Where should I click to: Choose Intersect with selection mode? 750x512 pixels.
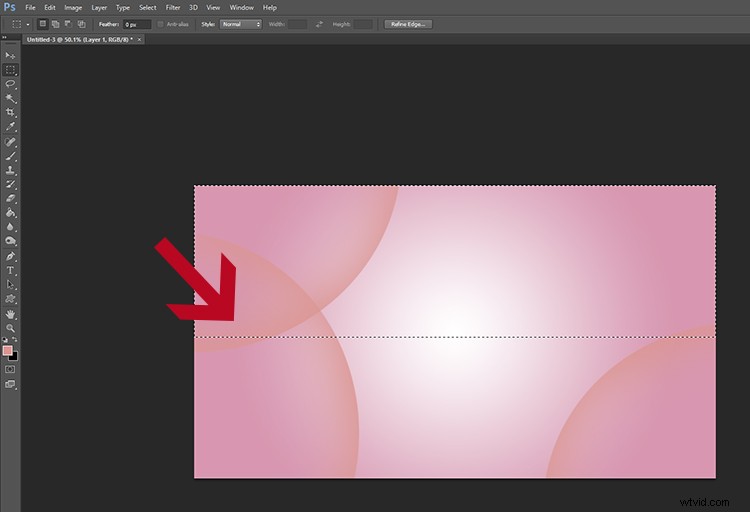pyautogui.click(x=81, y=24)
